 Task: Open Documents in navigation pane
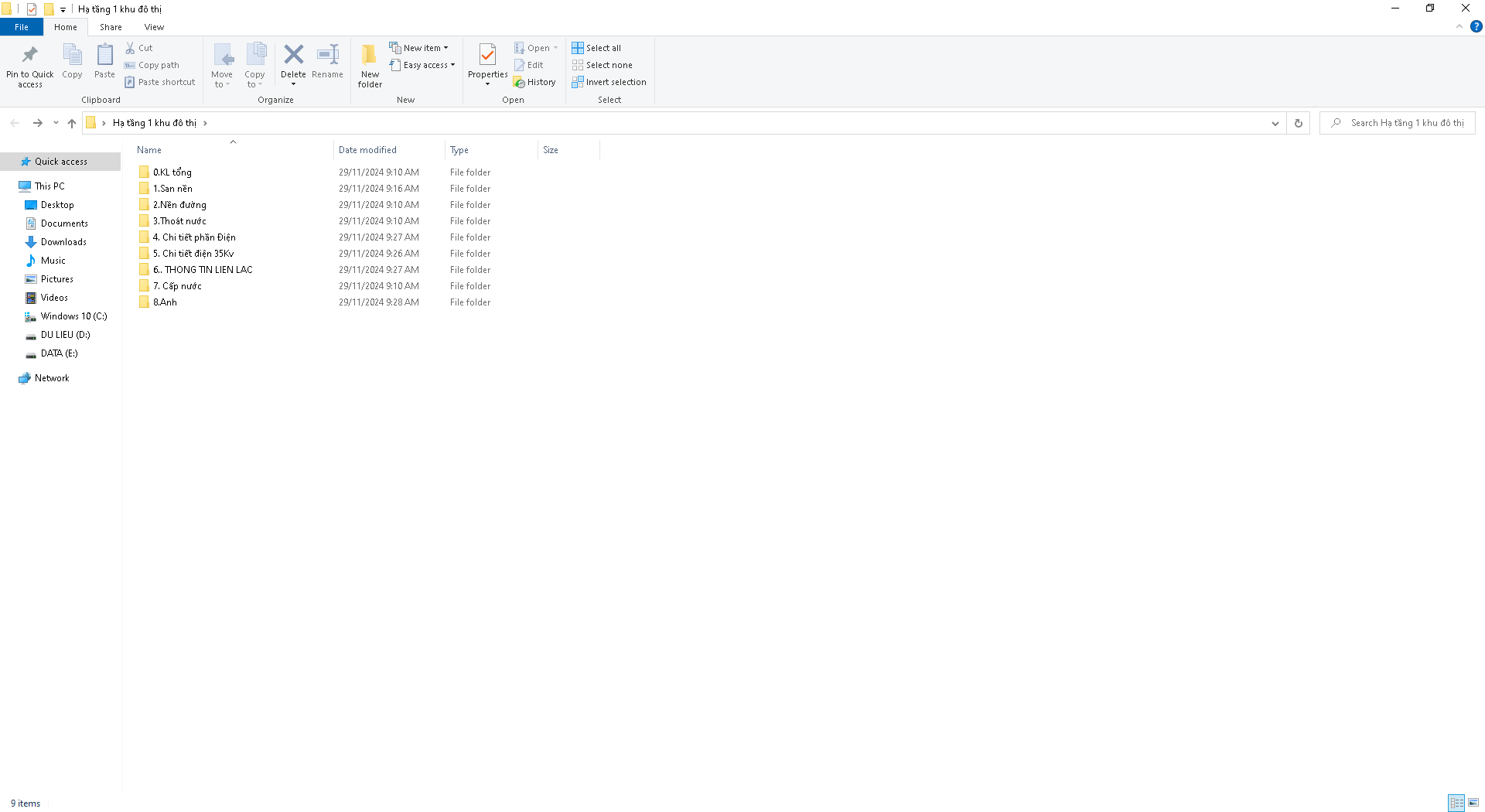[64, 223]
